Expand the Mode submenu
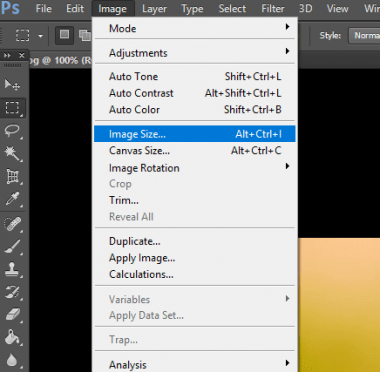This screenshot has height=372, width=380. (x=195, y=28)
